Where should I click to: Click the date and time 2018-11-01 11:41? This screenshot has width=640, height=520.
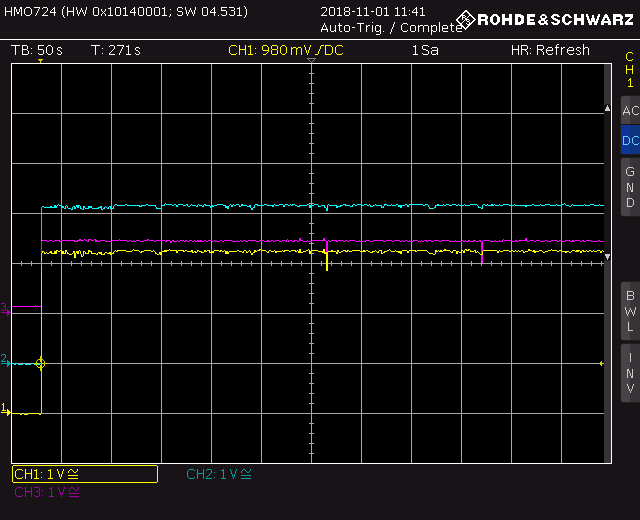[x=373, y=11]
